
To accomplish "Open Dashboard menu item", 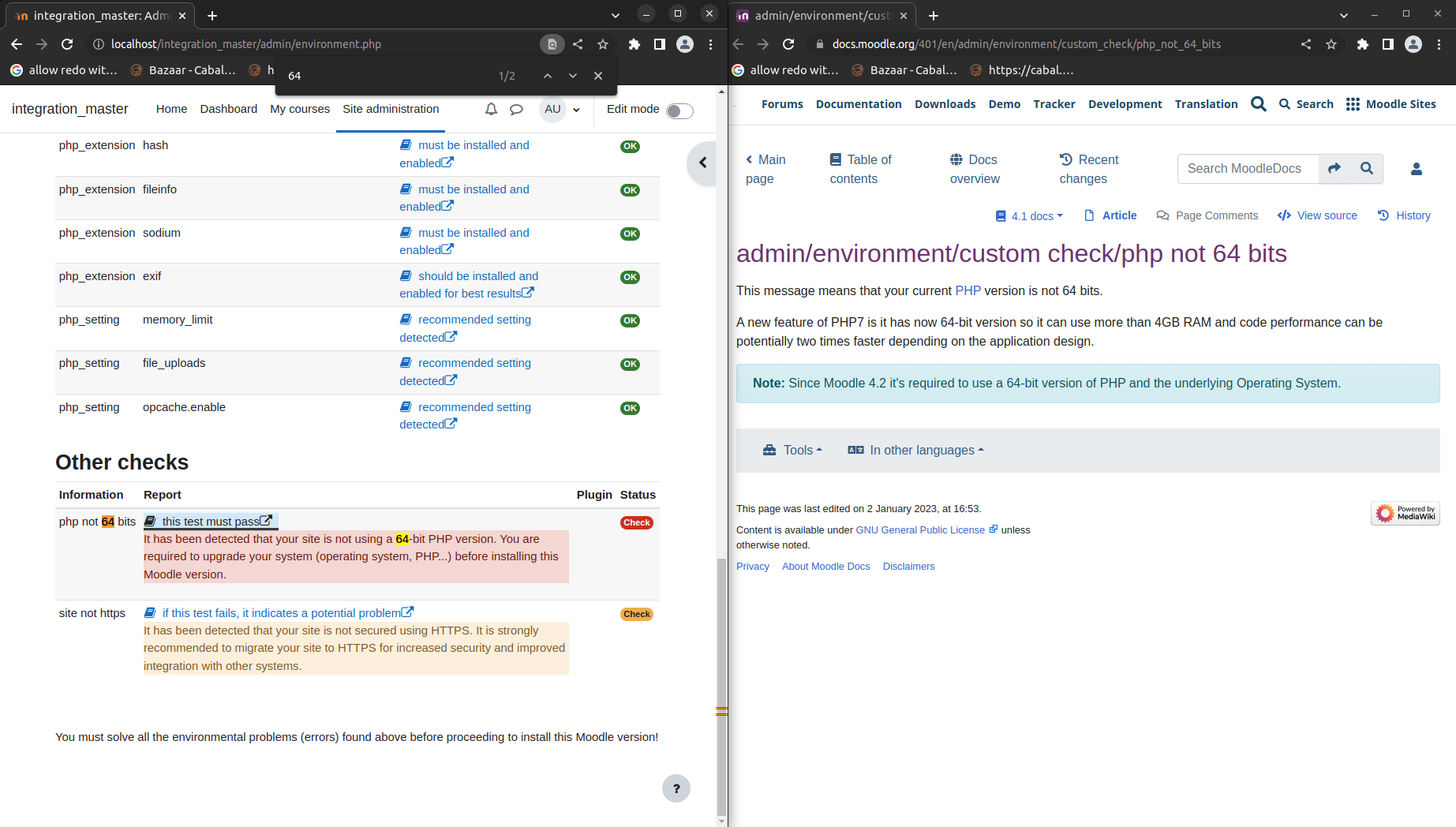I will [229, 109].
